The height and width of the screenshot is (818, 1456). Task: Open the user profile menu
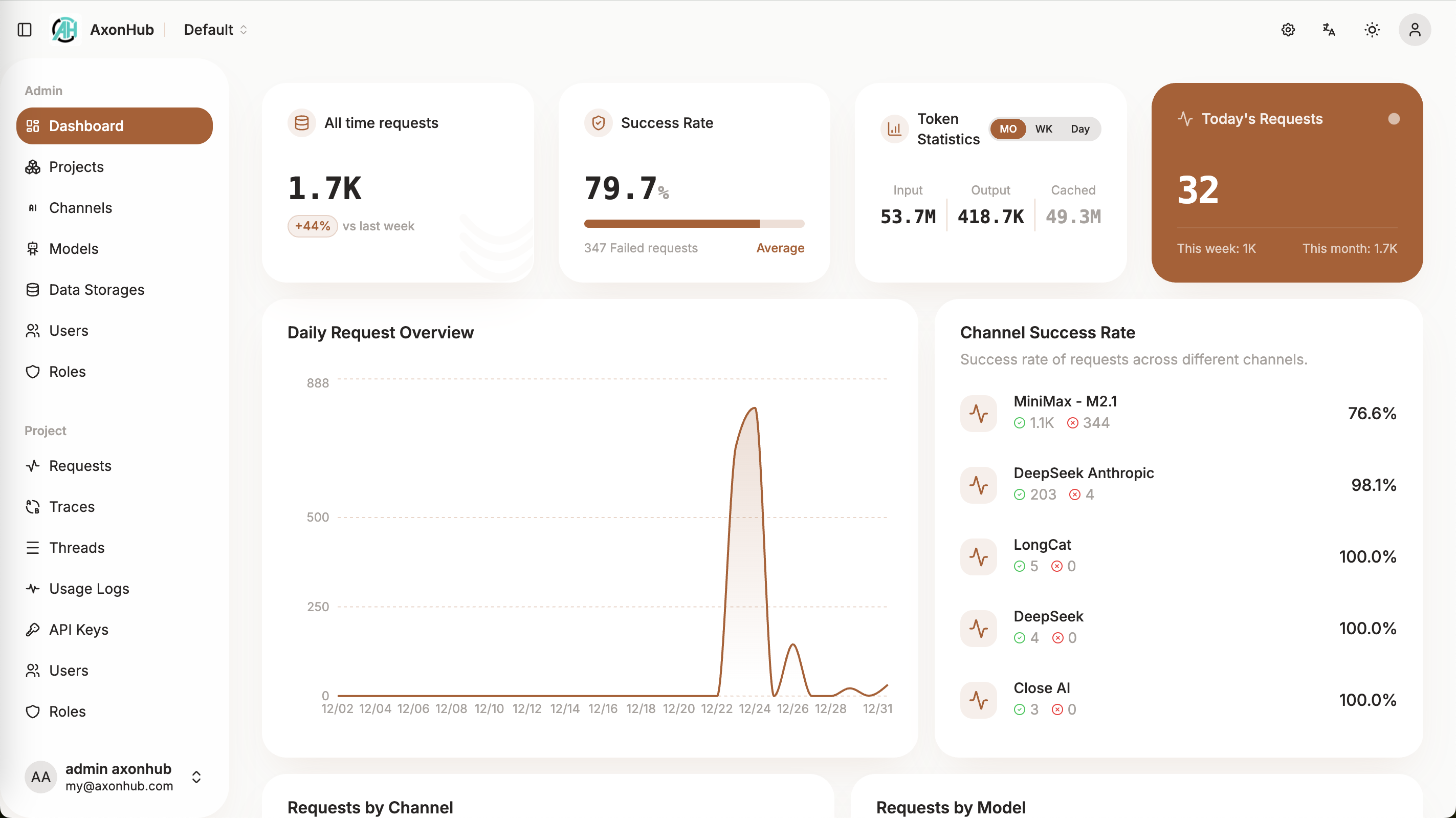click(1415, 29)
